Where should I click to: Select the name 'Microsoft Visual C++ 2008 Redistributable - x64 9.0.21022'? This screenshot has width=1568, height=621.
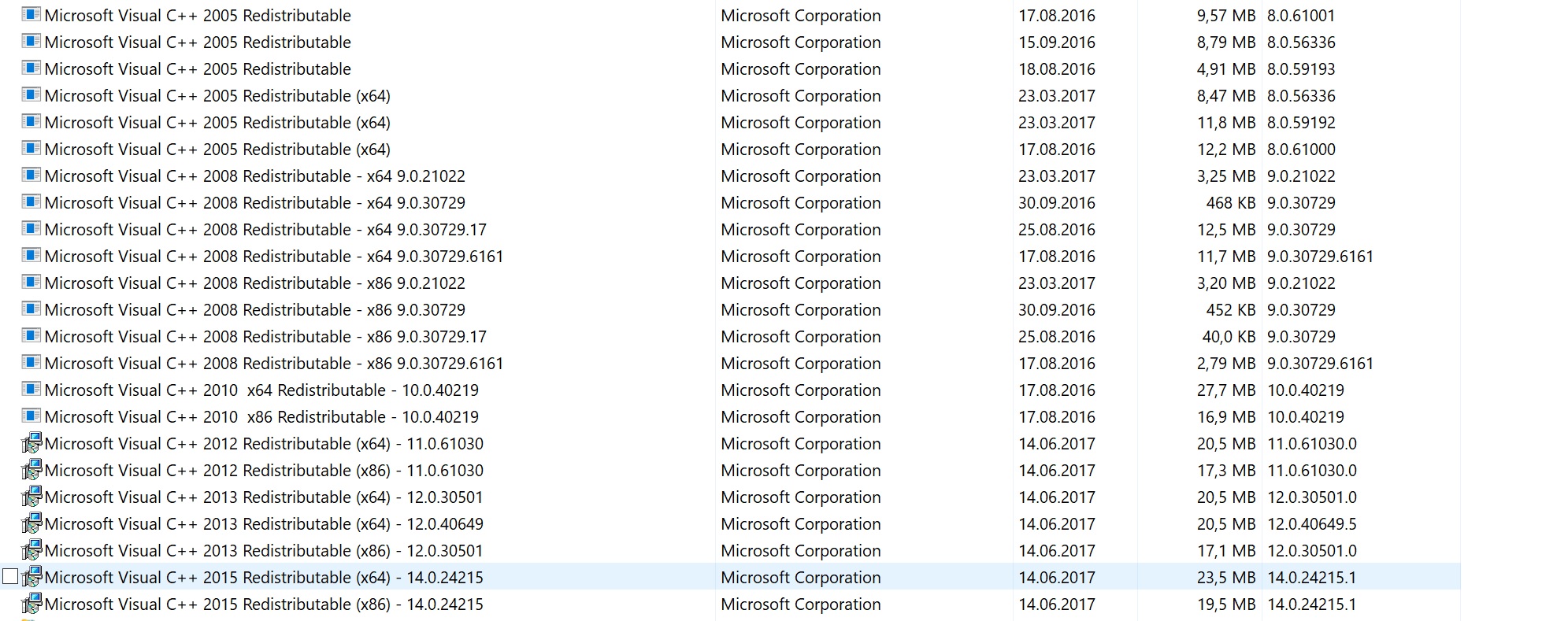tap(255, 176)
